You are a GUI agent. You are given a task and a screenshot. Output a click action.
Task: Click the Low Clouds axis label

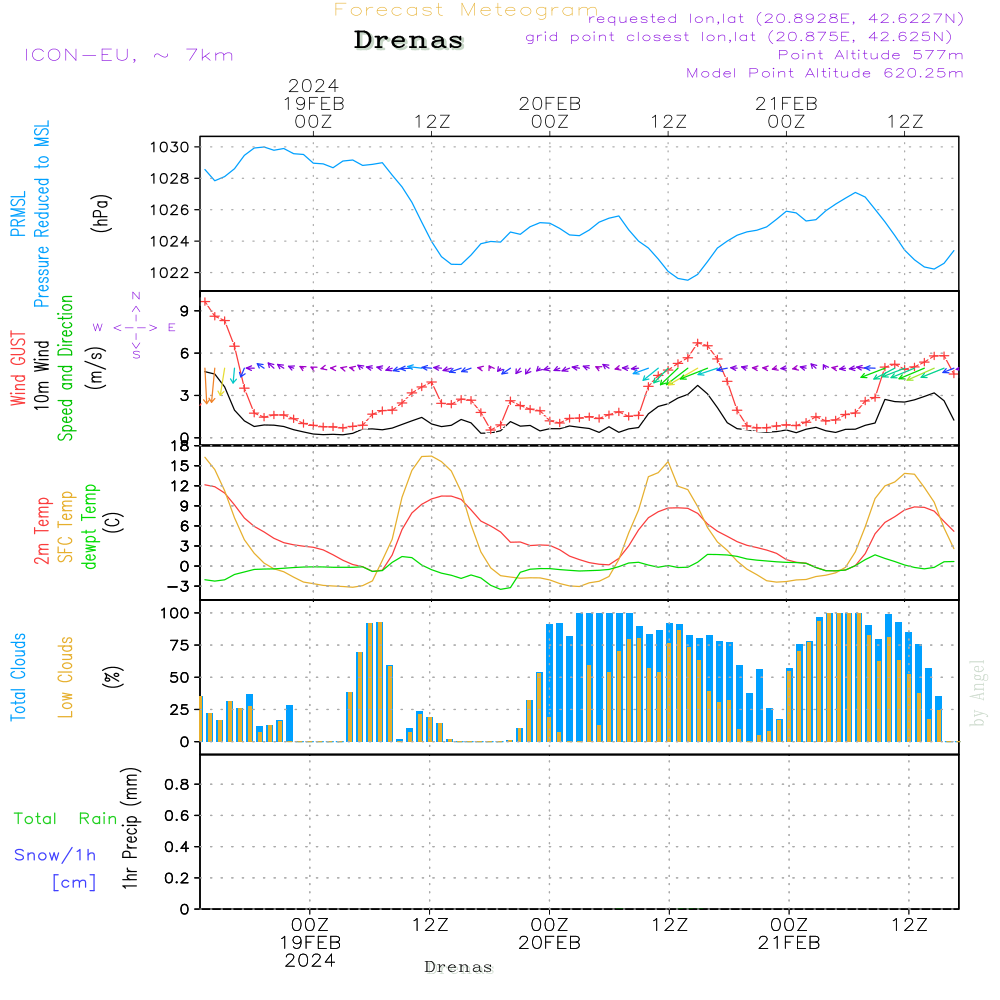(66, 677)
